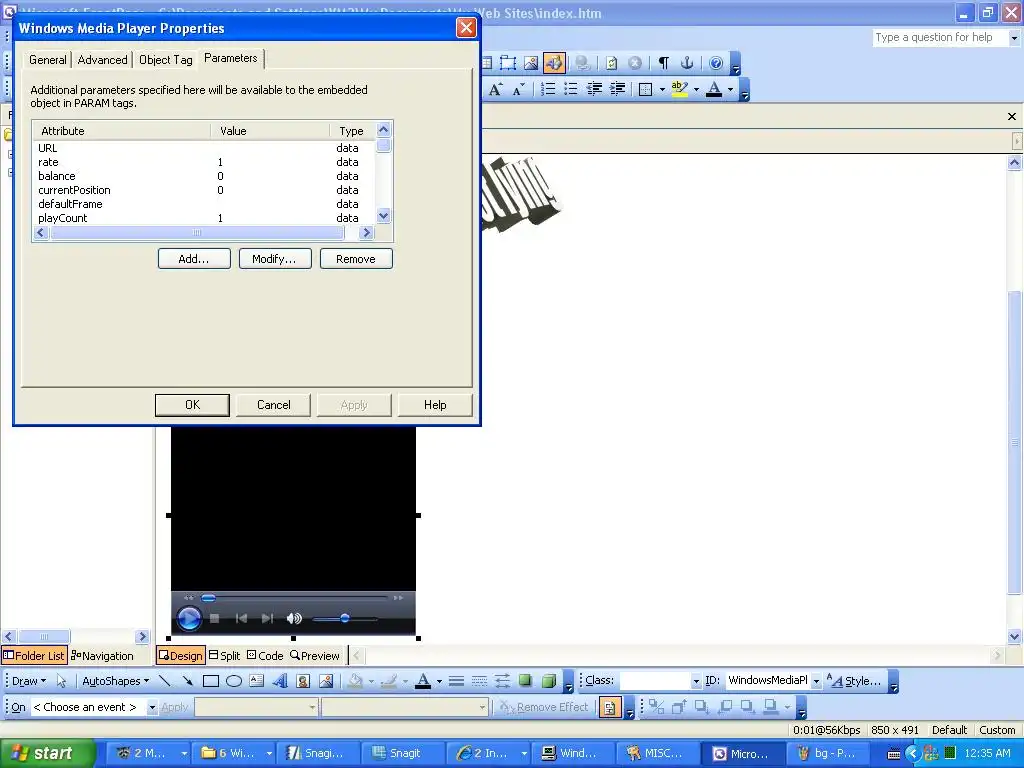Image resolution: width=1024 pixels, height=768 pixels.
Task: Click the 3-D Style green cube icon
Action: tap(549, 680)
